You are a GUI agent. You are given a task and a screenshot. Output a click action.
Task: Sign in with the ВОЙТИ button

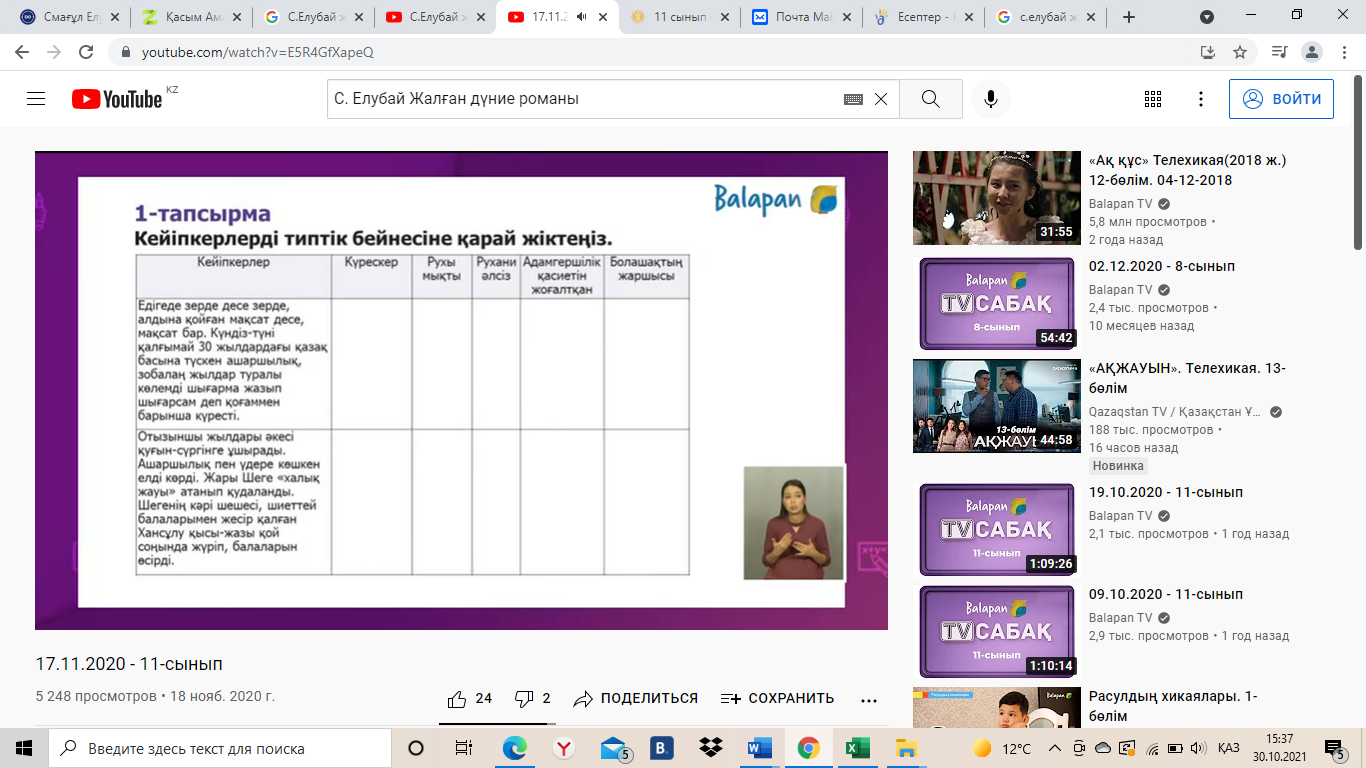tap(1281, 99)
